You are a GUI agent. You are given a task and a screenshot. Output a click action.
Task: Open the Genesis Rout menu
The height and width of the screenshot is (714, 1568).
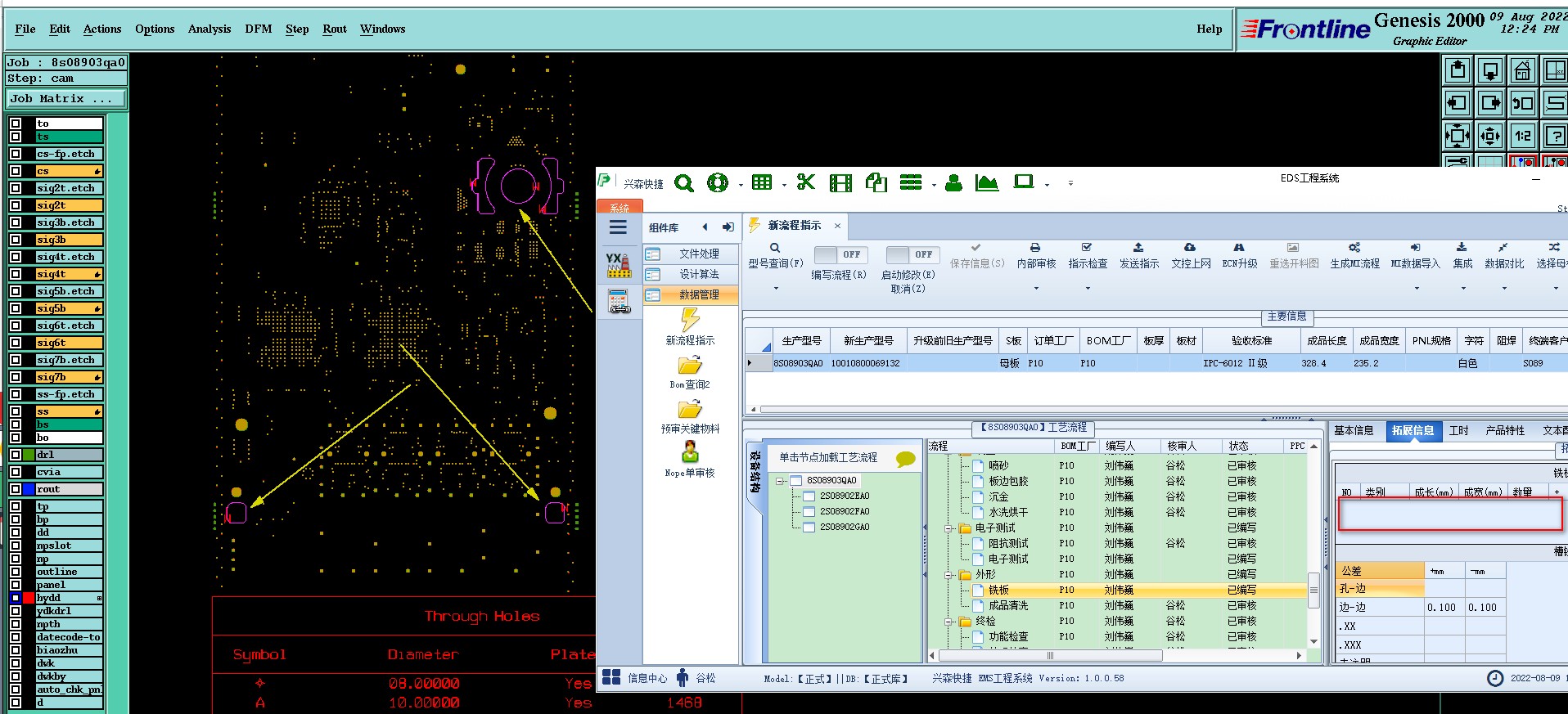click(335, 29)
